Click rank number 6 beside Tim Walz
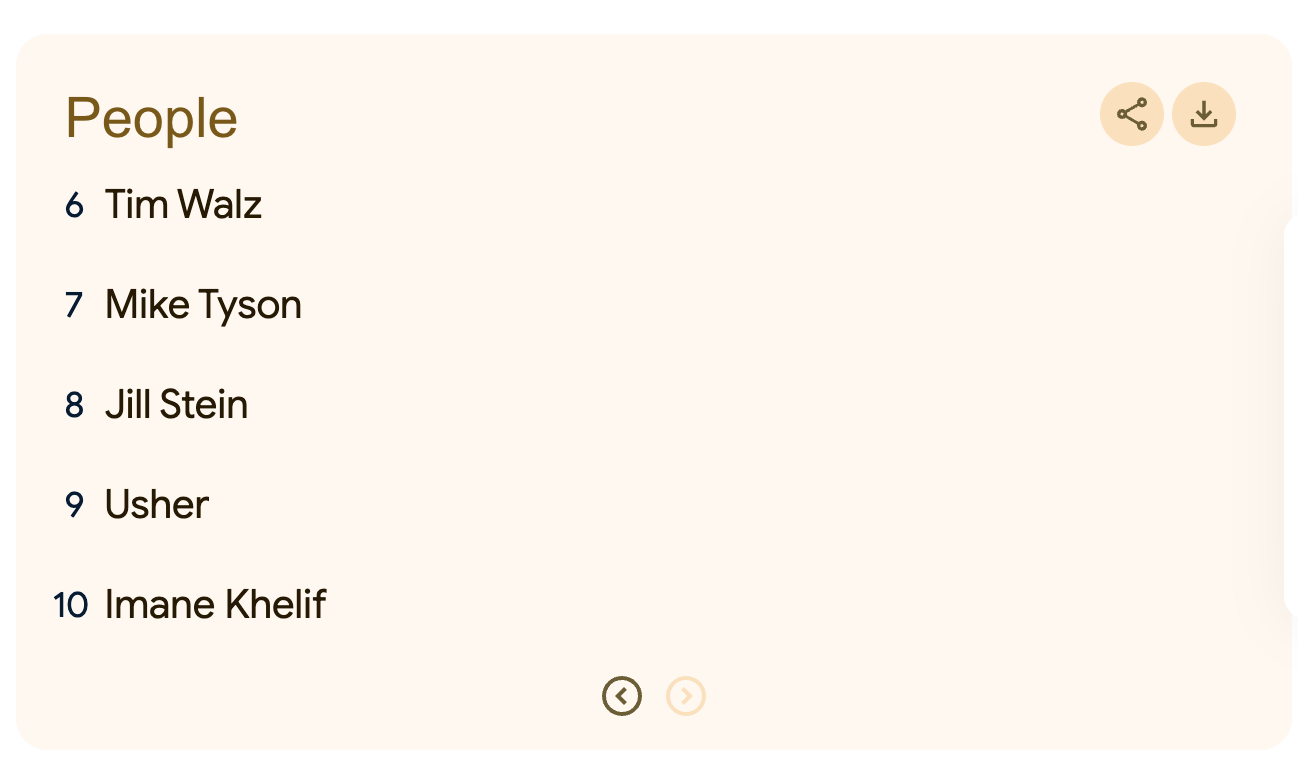The image size is (1298, 762). tap(75, 205)
